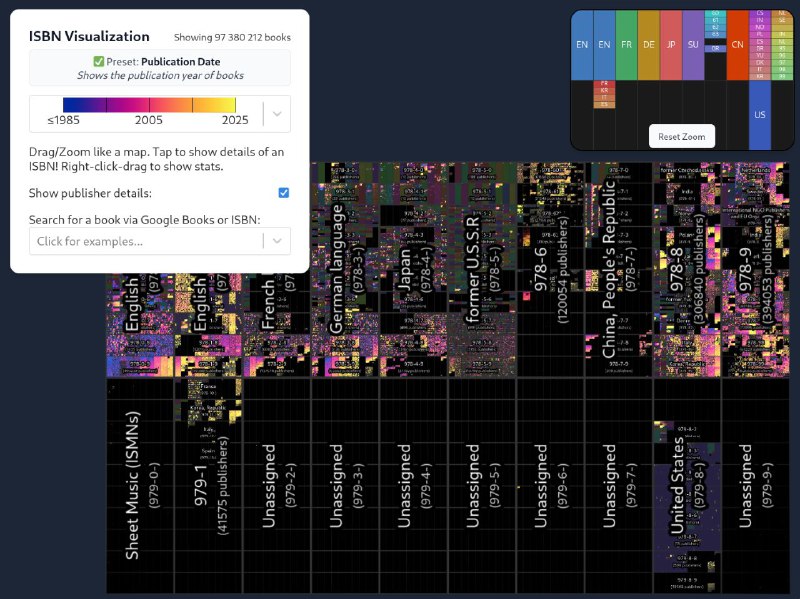800x599 pixels.
Task: Select the CS tile in the minimap
Action: [x=759, y=13]
